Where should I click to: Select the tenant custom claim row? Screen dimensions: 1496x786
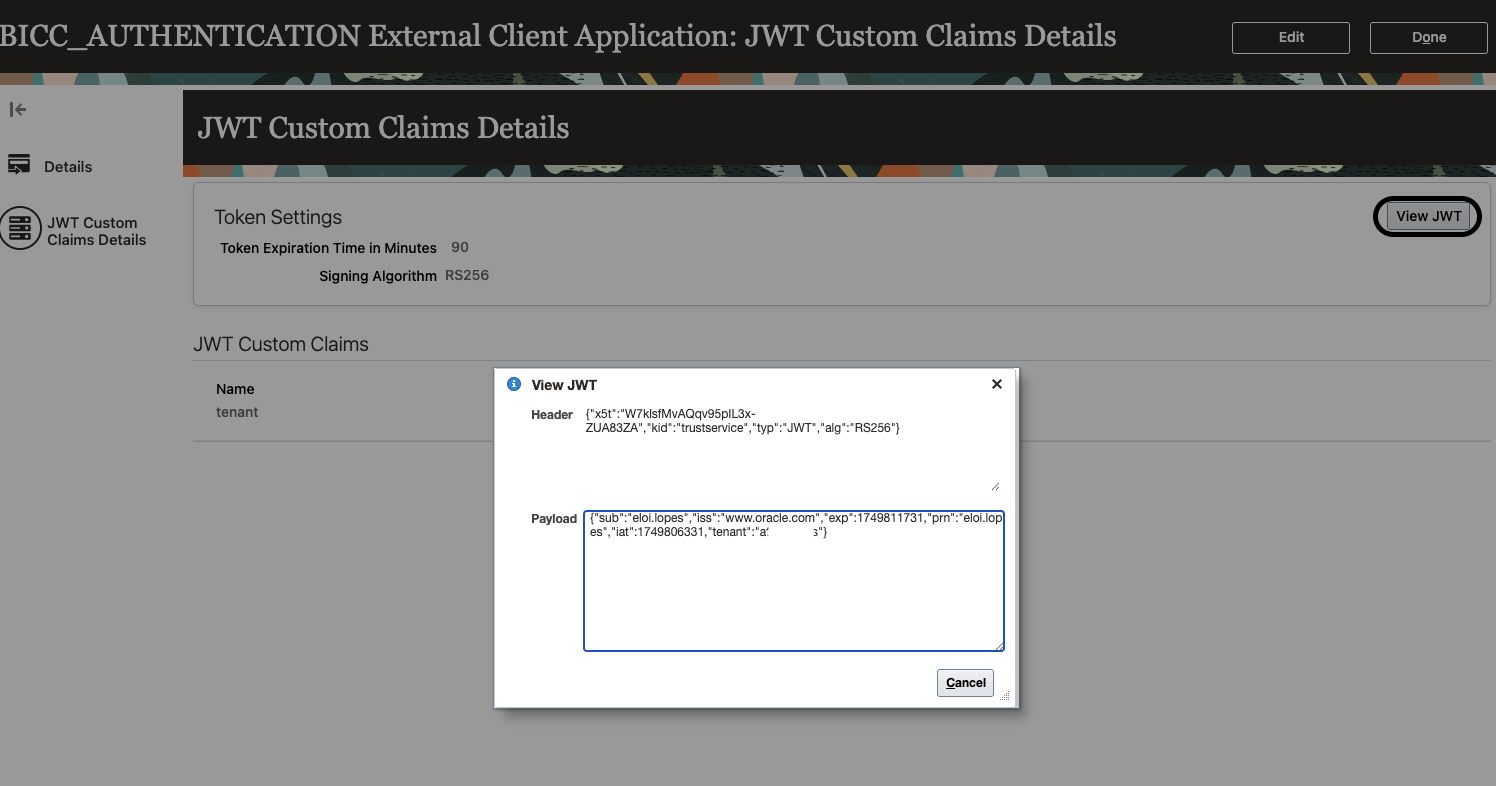coord(238,412)
